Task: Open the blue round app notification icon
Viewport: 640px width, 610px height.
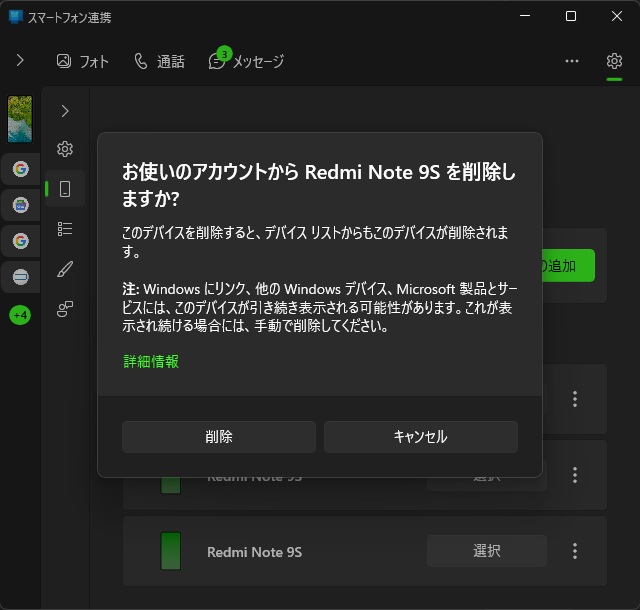Action: coord(20,277)
